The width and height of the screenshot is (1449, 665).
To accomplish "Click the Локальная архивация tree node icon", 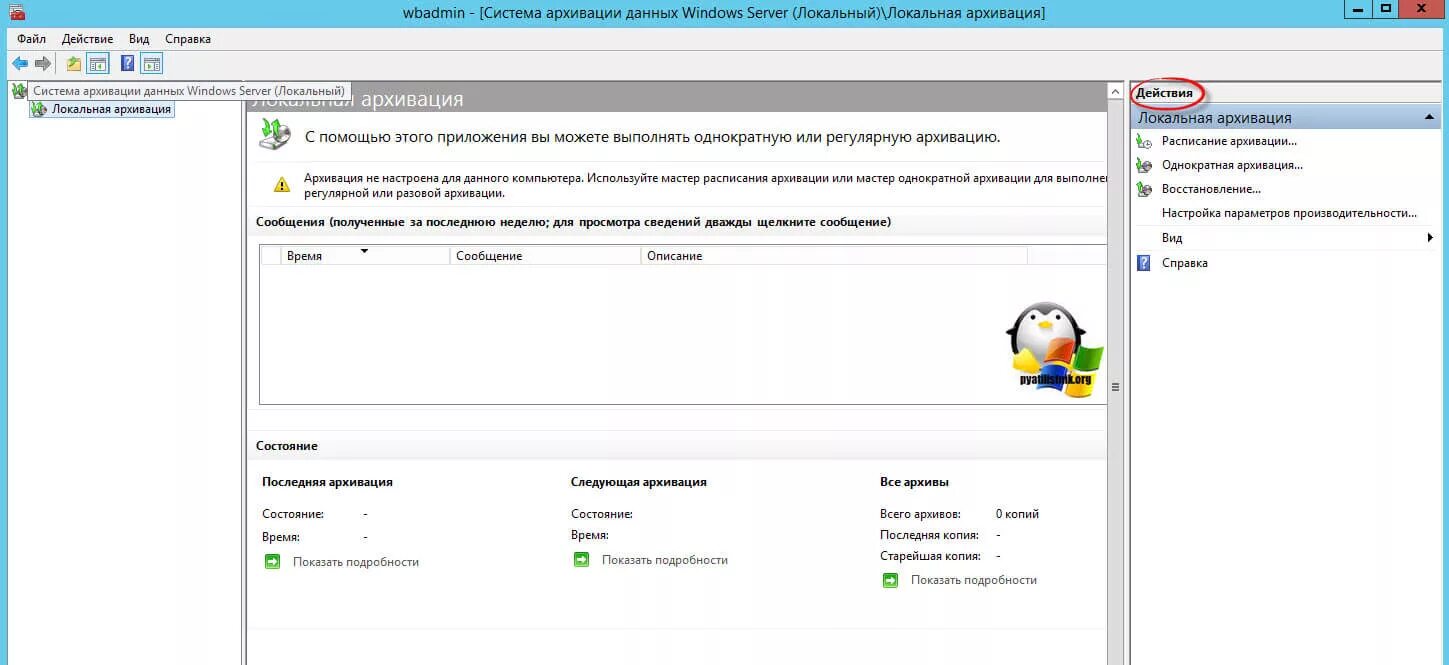I will [x=39, y=109].
